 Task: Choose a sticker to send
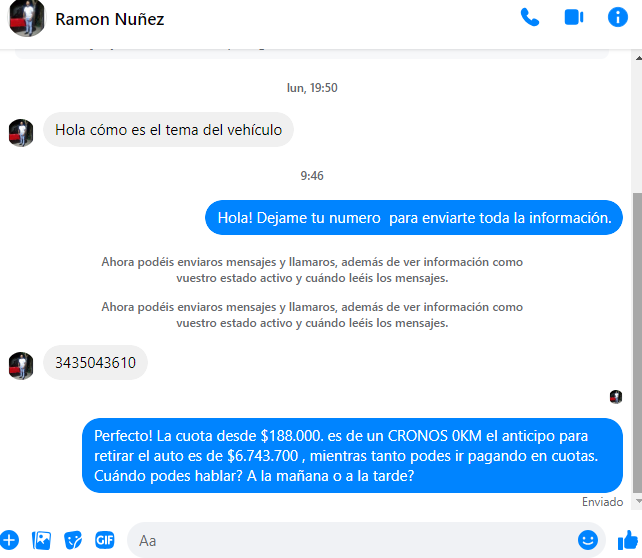point(73,540)
